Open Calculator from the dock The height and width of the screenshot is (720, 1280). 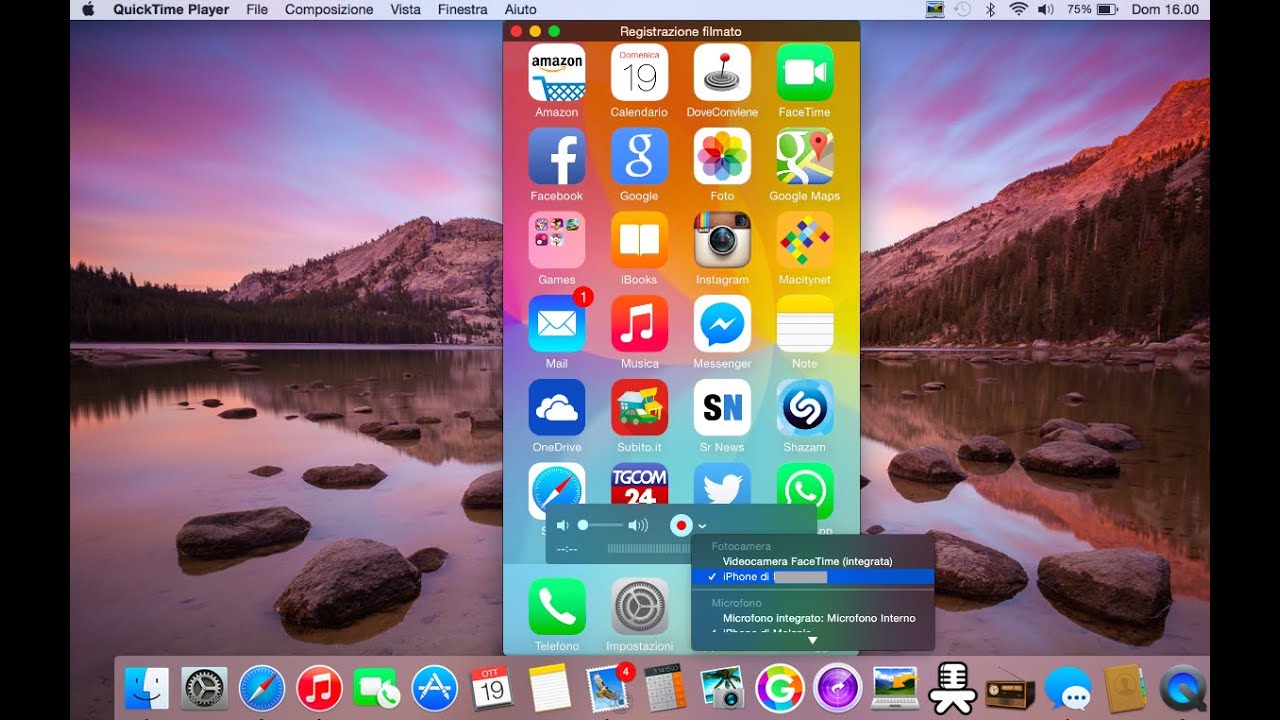664,688
